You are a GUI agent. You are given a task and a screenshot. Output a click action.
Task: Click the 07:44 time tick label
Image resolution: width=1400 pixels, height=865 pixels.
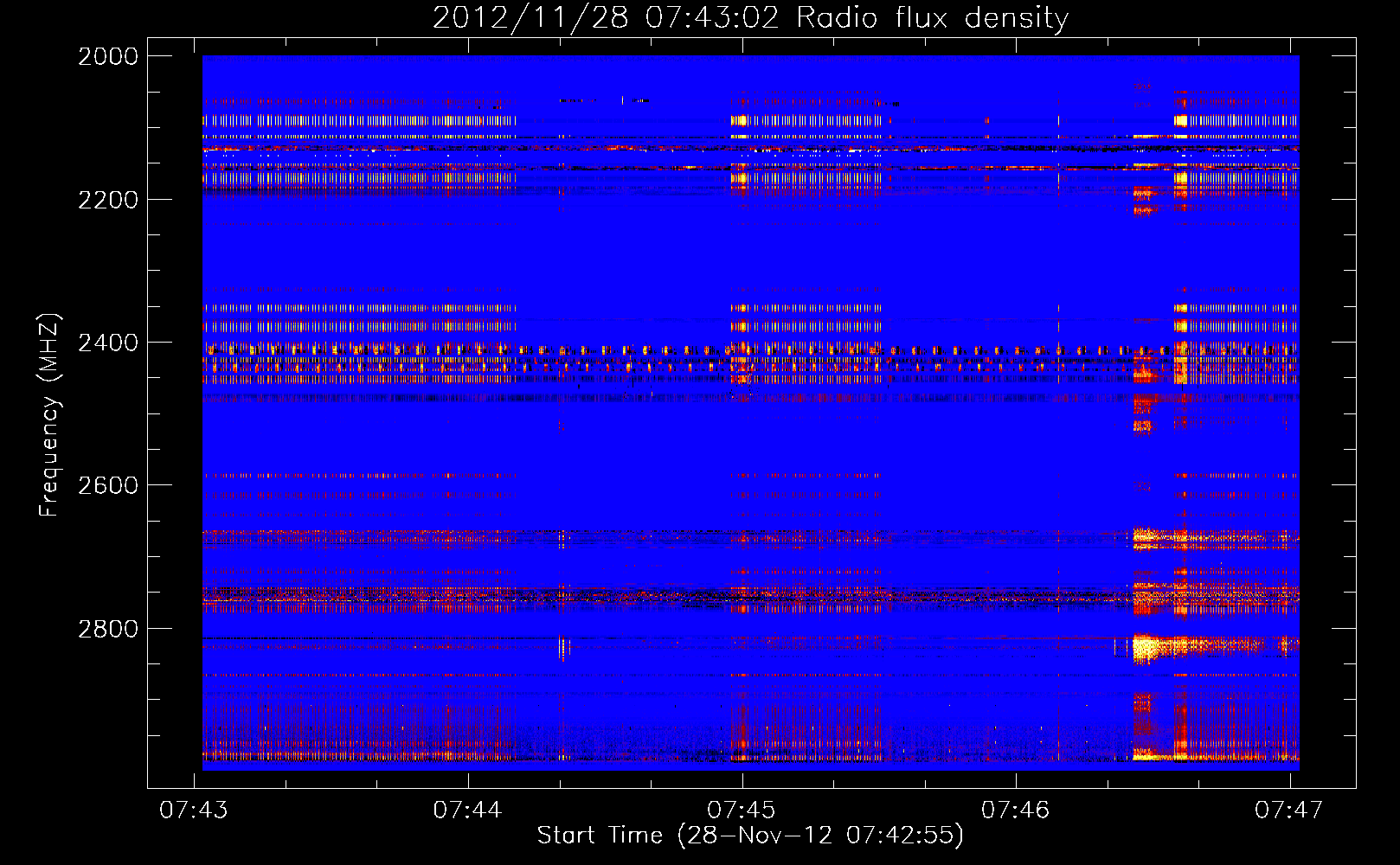[467, 810]
